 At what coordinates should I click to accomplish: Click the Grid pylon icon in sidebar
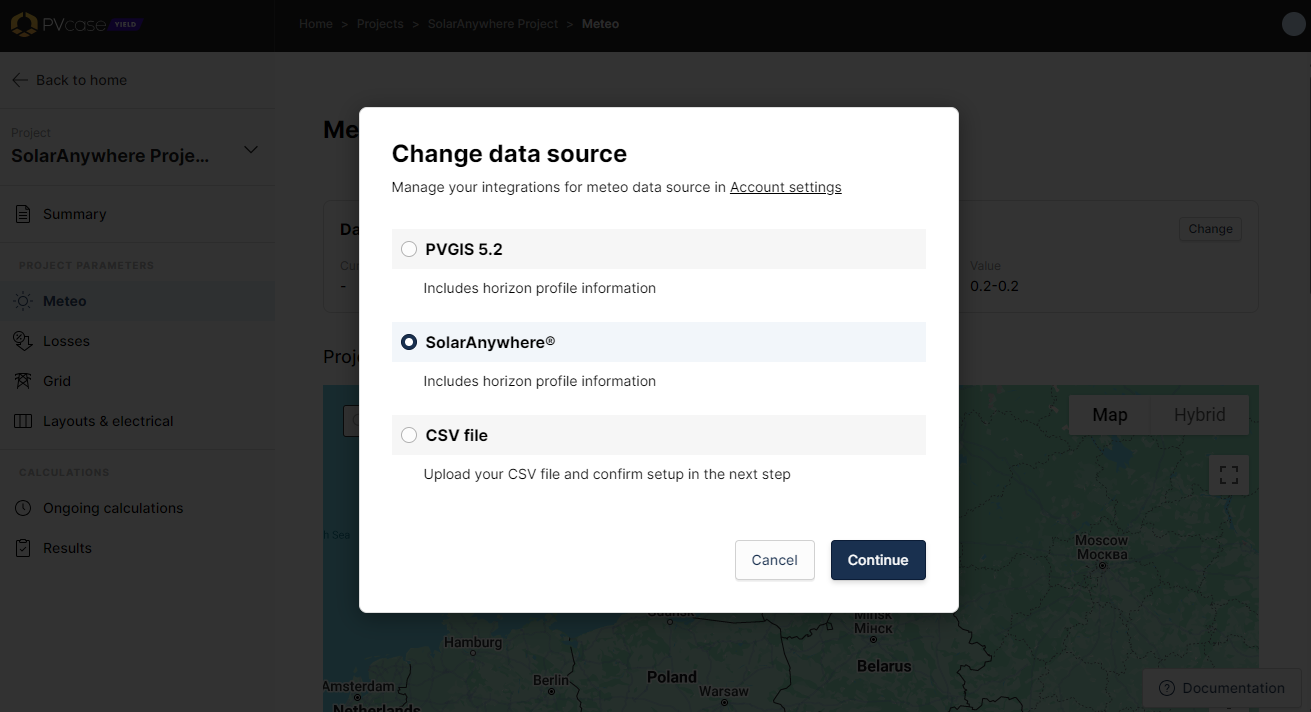pos(23,381)
